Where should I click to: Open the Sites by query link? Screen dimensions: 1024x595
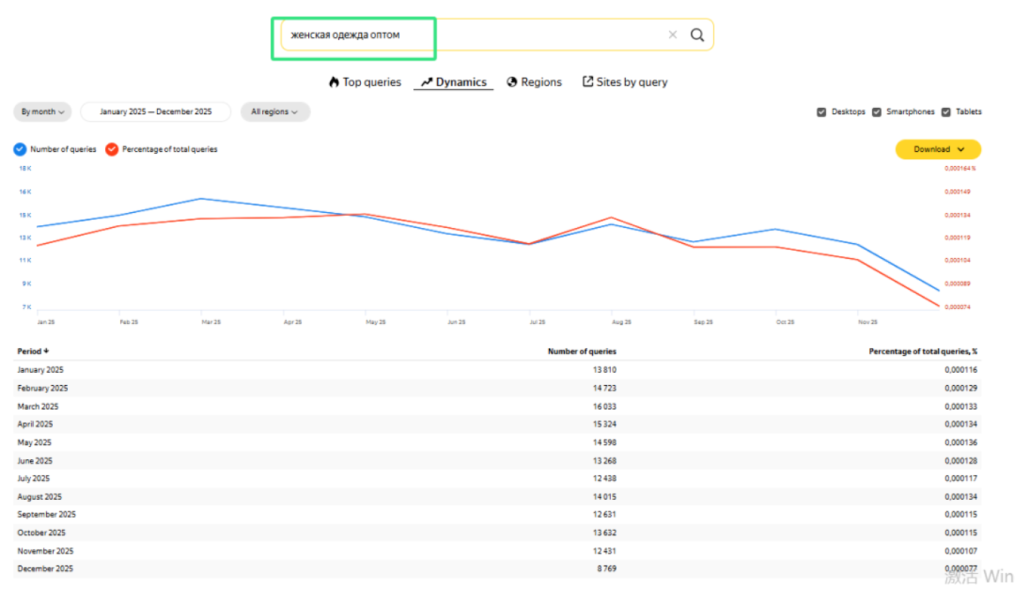(631, 82)
